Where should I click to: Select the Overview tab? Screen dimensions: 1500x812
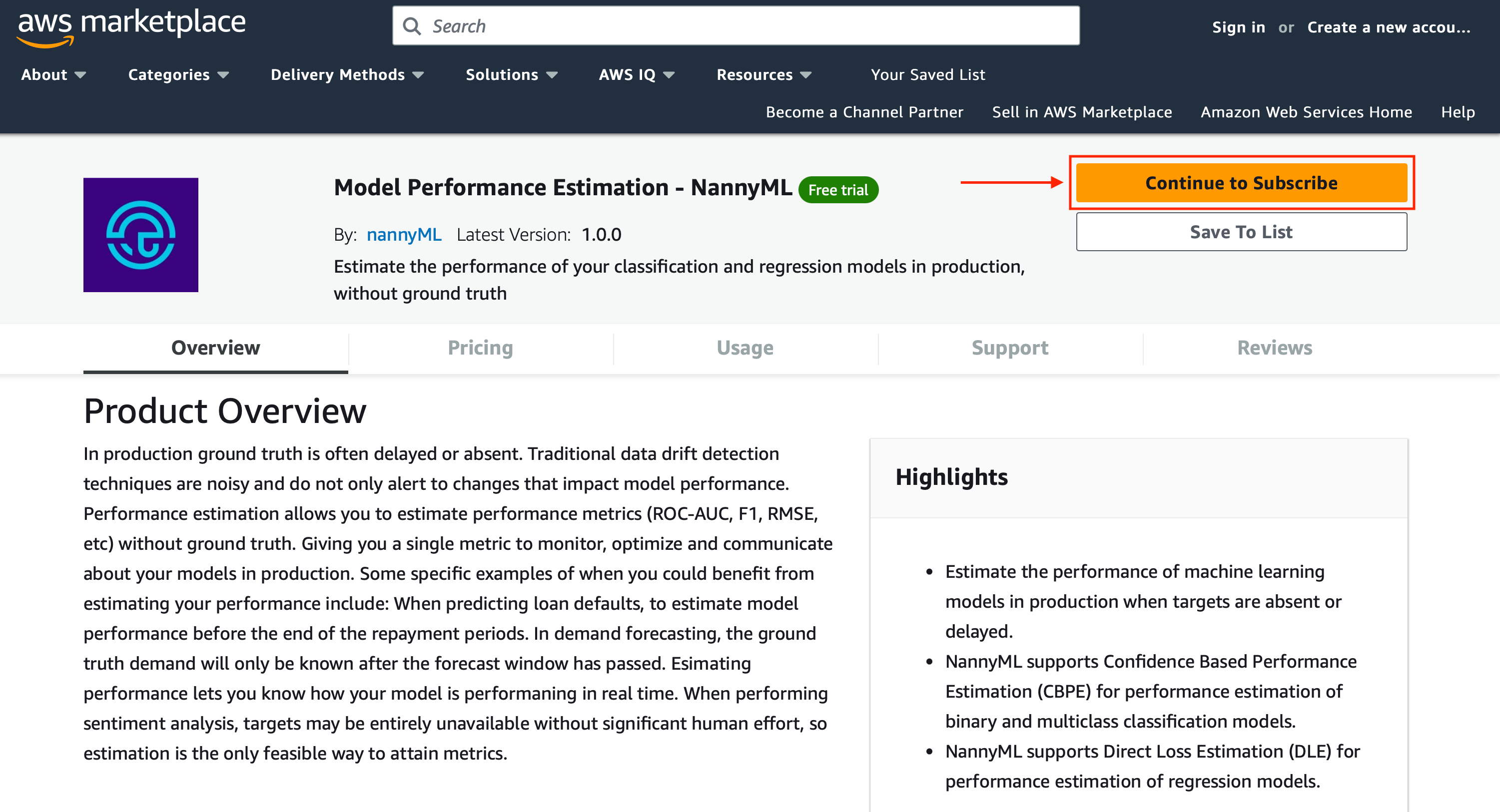[215, 348]
